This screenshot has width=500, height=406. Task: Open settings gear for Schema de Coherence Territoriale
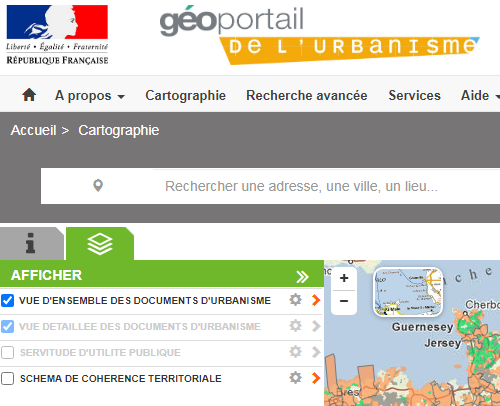pos(295,378)
